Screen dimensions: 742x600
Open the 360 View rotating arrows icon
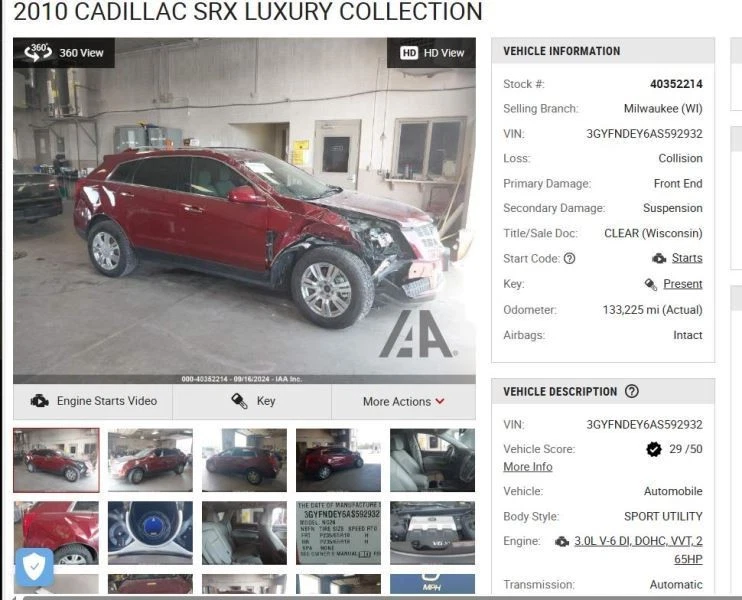pyautogui.click(x=38, y=52)
